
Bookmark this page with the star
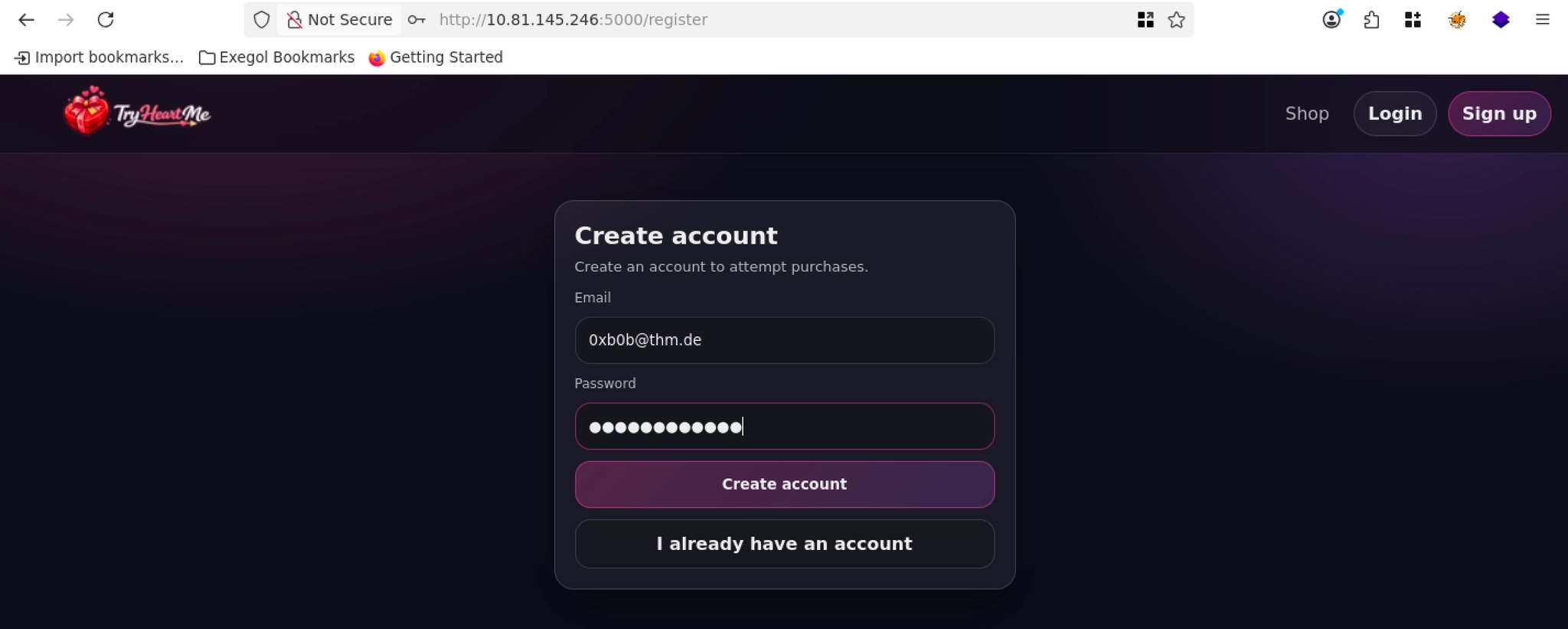click(x=1177, y=20)
